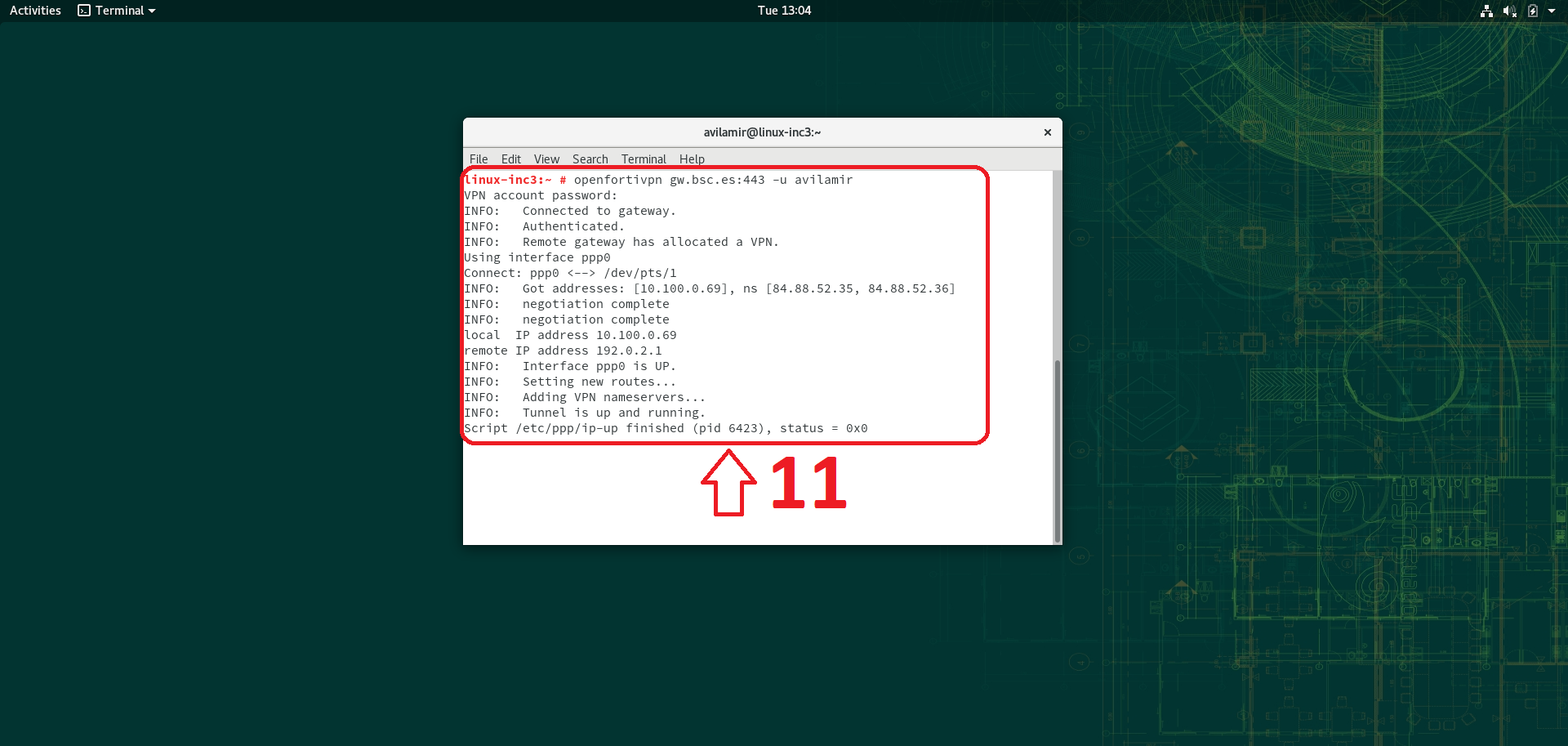The width and height of the screenshot is (1568, 746).
Task: Open the File menu
Action: pyautogui.click(x=479, y=159)
